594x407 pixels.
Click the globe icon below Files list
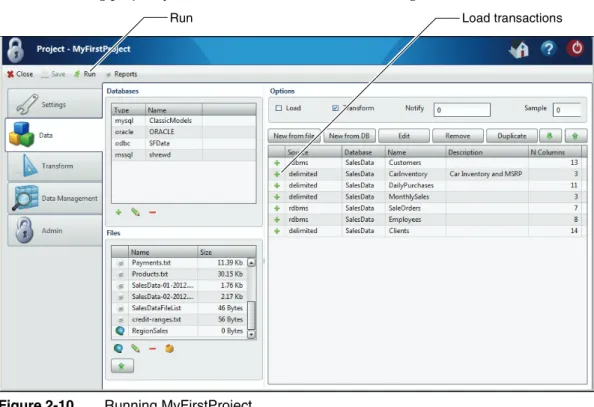[118, 348]
